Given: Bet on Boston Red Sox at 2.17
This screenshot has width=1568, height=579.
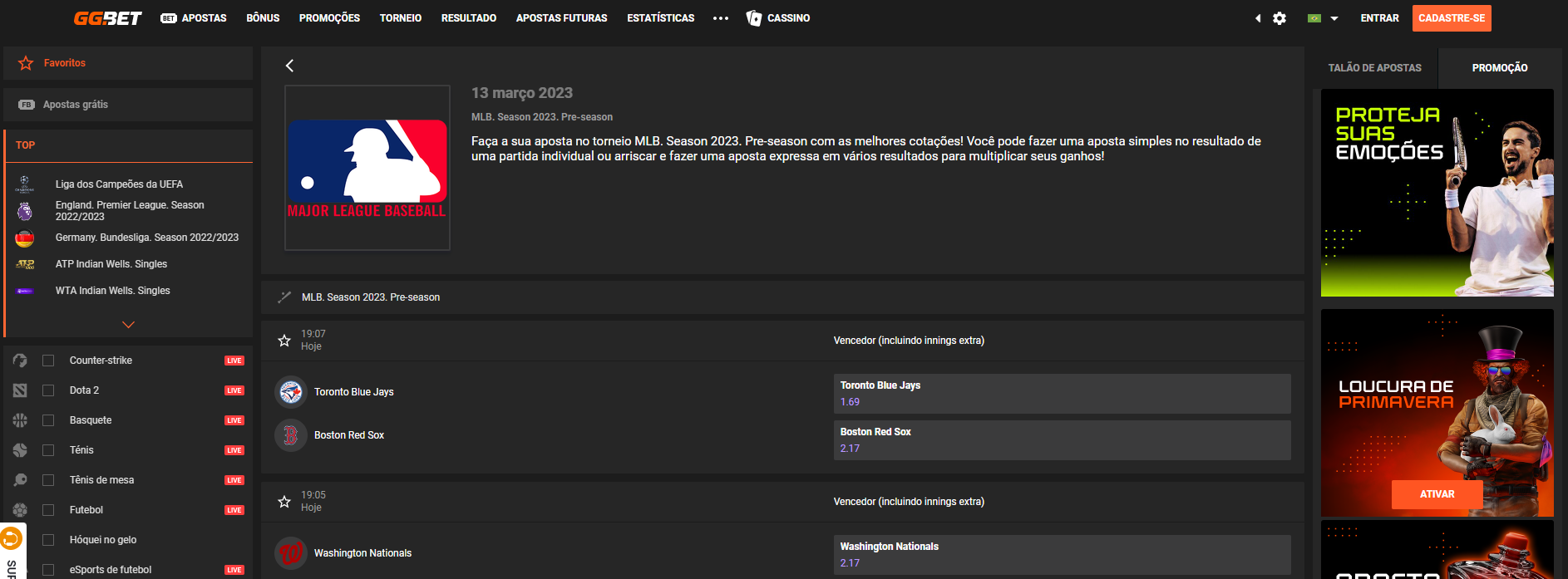Looking at the screenshot, I should click(1063, 440).
